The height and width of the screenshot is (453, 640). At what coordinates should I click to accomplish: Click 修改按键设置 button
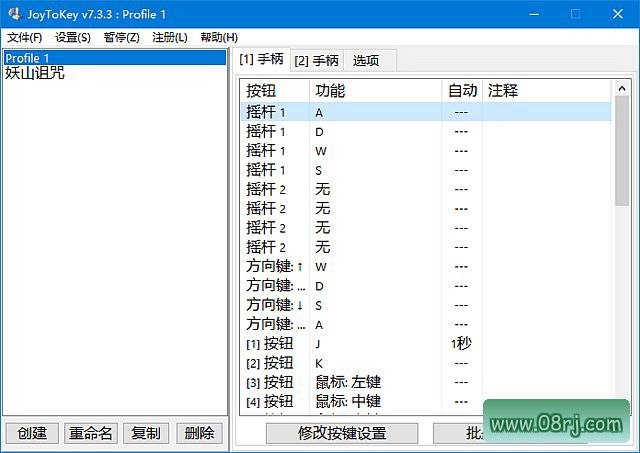[342, 433]
